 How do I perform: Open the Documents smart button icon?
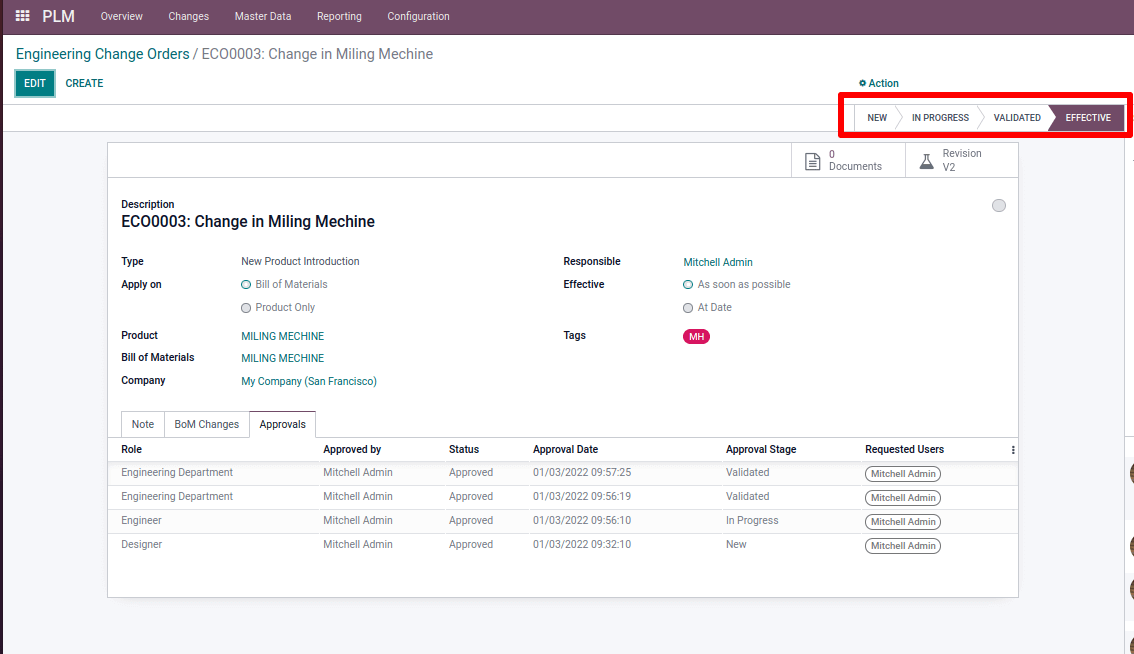[x=812, y=161]
